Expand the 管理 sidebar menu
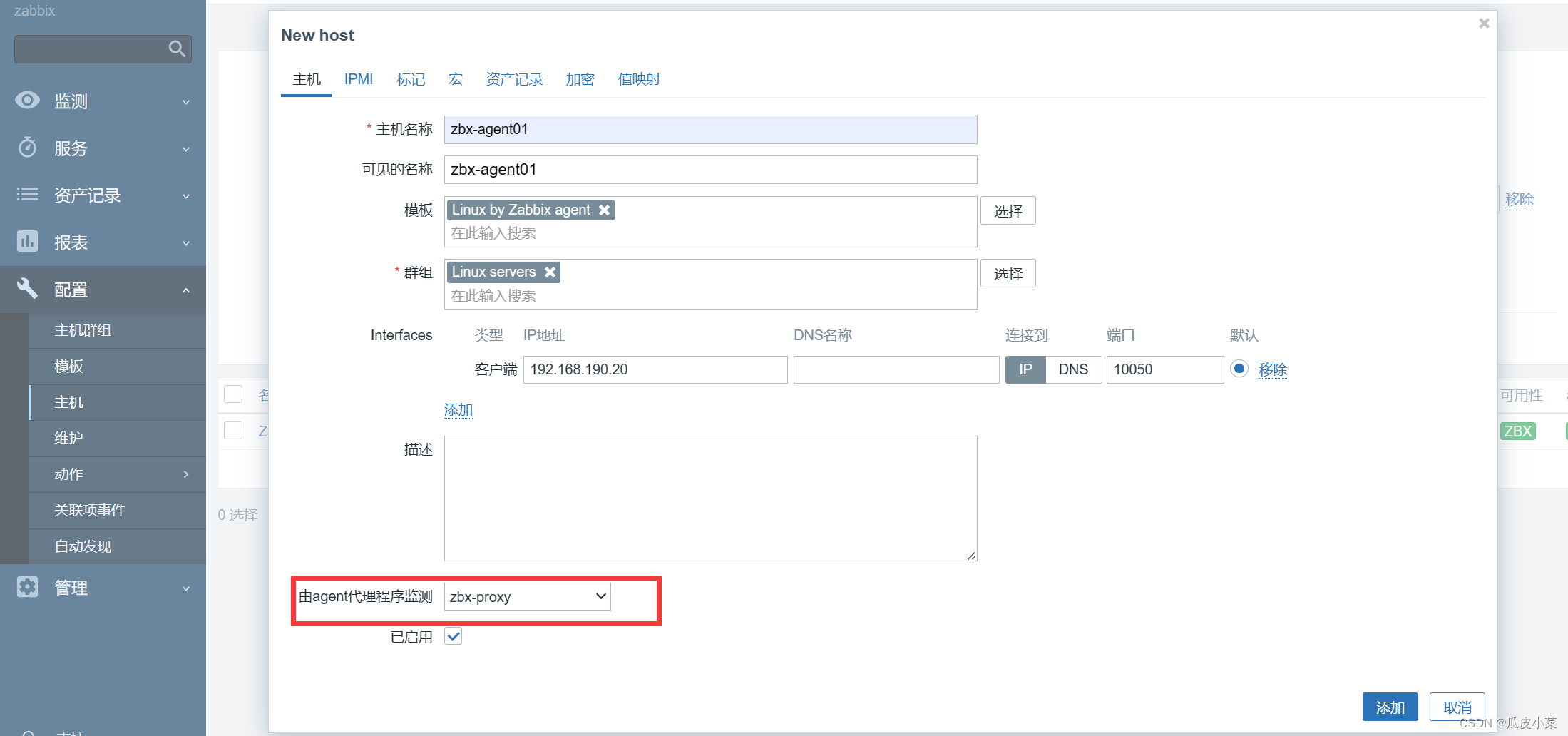The width and height of the screenshot is (1568, 736). pos(186,588)
